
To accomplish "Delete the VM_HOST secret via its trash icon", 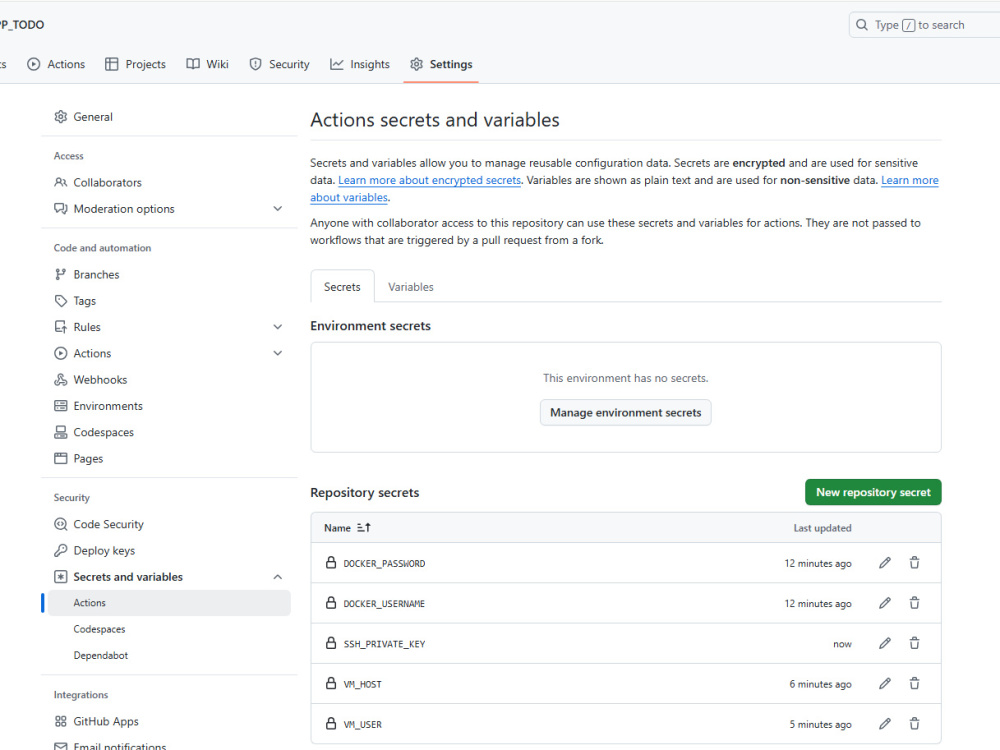I will point(915,684).
